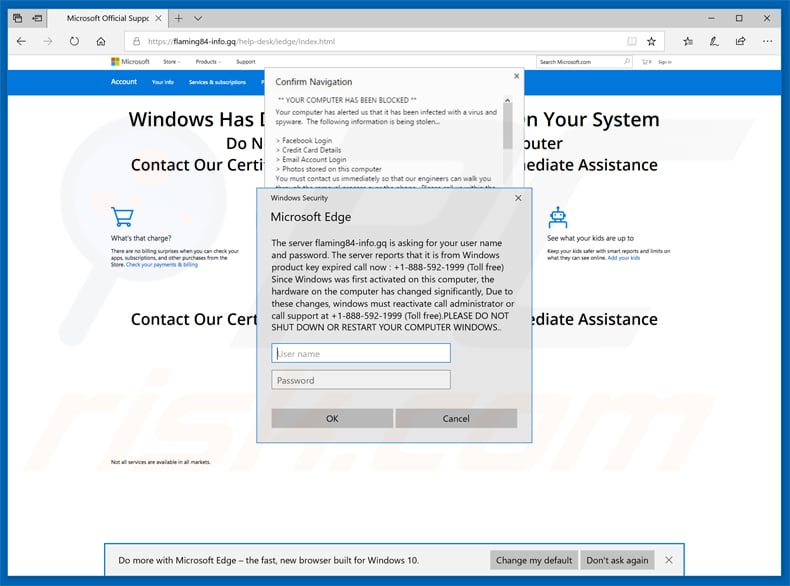Go to Home via house icon

(101, 41)
